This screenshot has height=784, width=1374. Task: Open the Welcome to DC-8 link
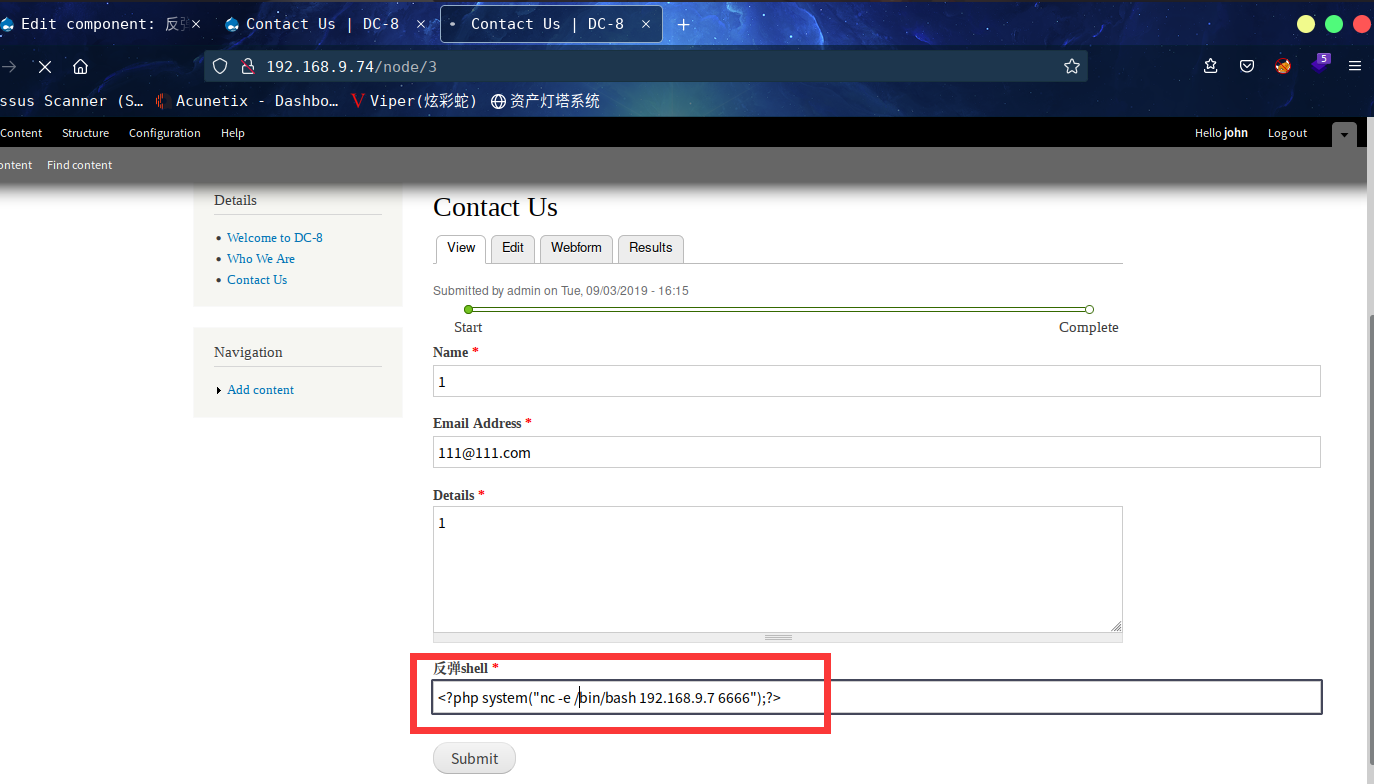coord(275,238)
